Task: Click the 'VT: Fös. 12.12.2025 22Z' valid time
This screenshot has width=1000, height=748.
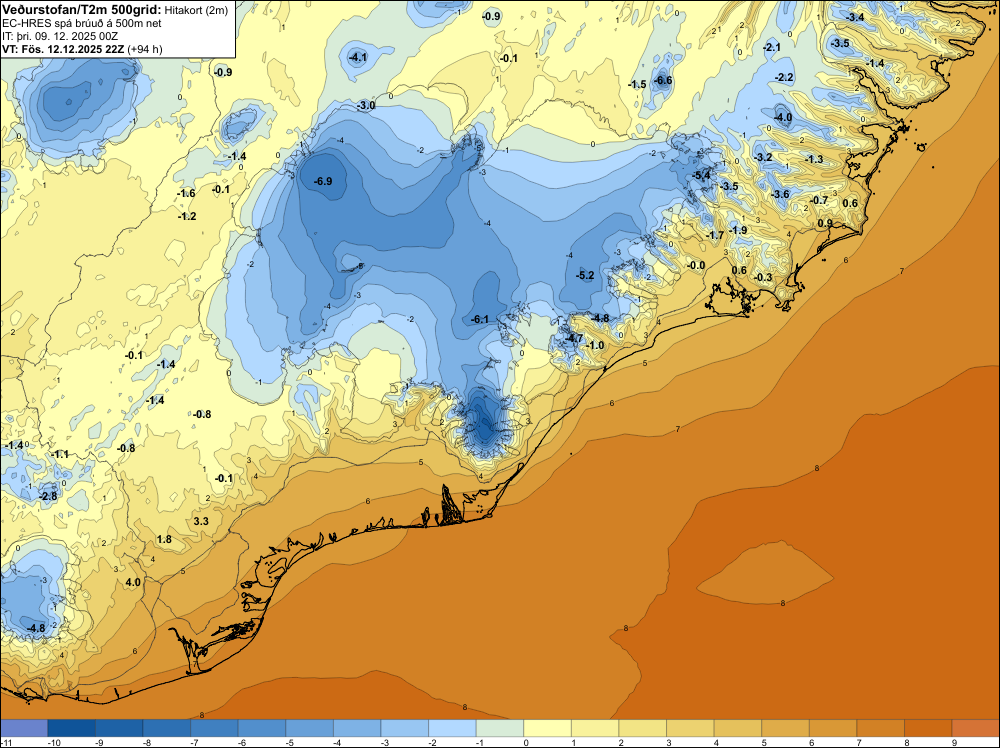Action: 63,49
